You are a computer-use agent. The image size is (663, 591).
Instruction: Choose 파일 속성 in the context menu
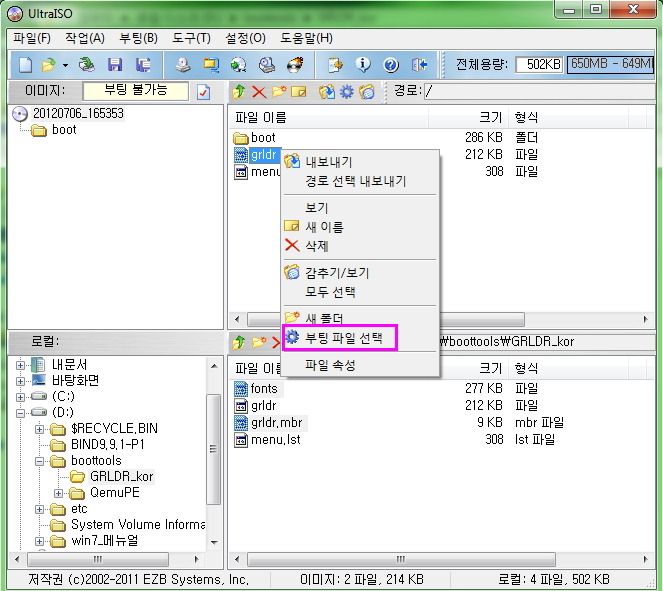point(360,365)
